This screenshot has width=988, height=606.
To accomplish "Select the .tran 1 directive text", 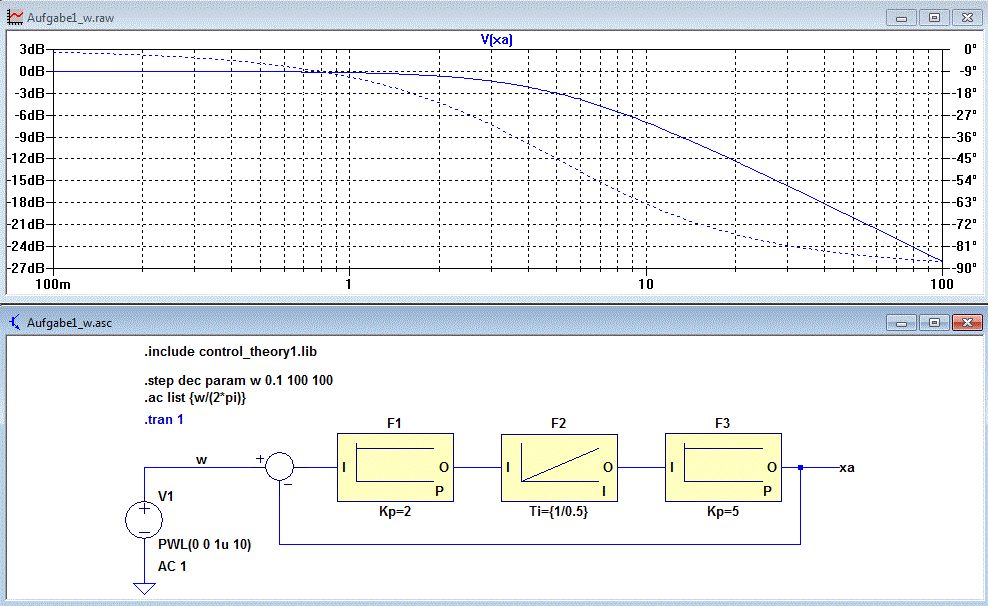I will tap(164, 420).
